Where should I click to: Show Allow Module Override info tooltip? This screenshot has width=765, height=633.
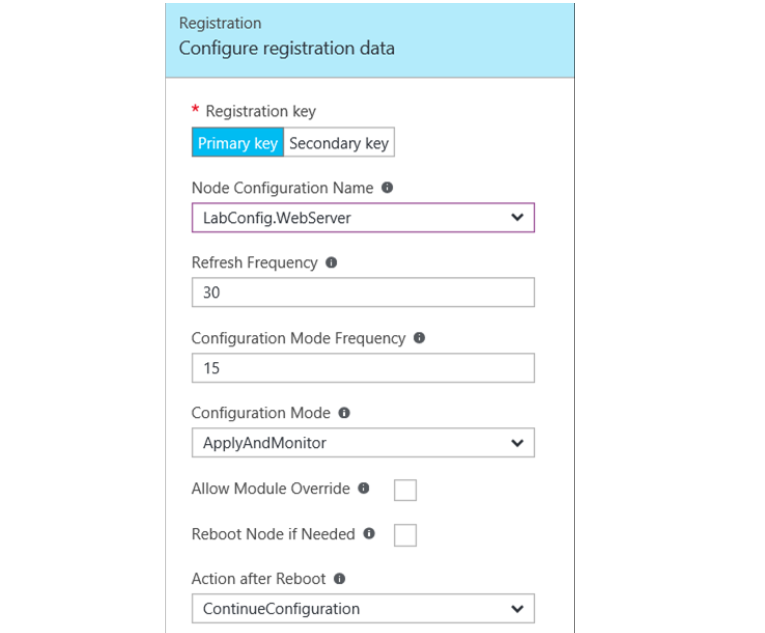pyautogui.click(x=363, y=489)
